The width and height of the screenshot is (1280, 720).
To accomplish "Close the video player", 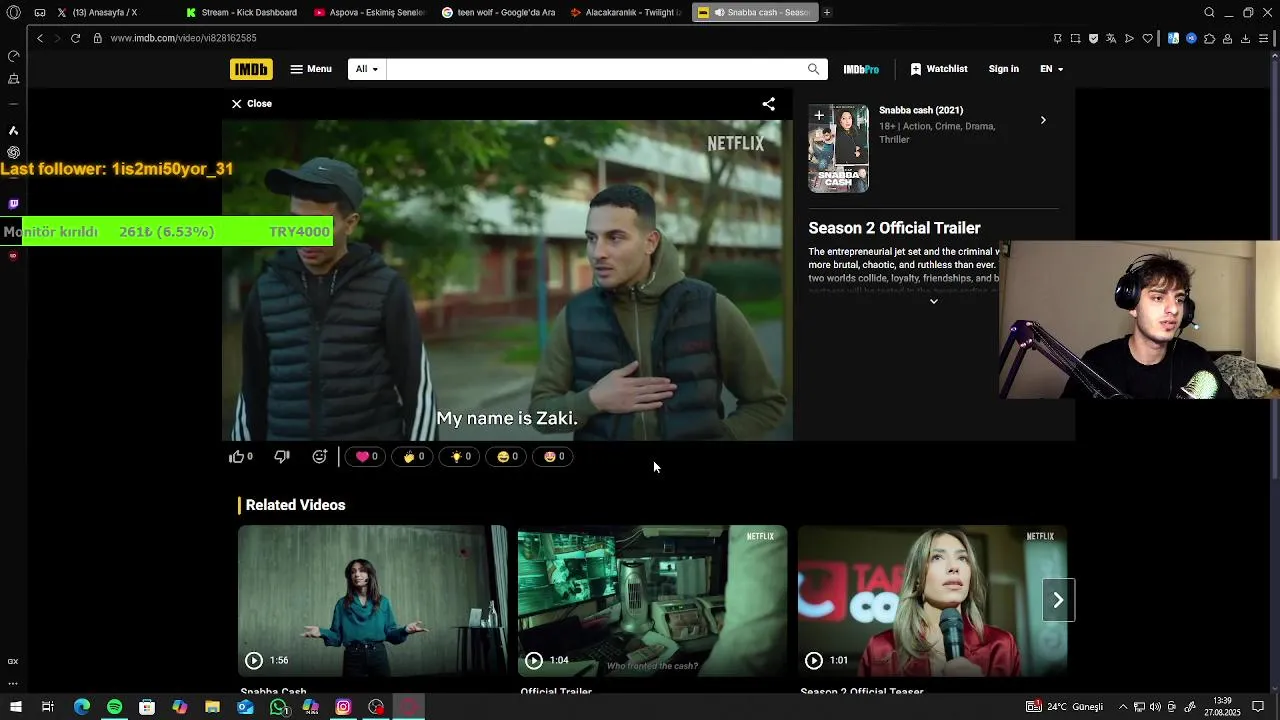I will coord(251,104).
